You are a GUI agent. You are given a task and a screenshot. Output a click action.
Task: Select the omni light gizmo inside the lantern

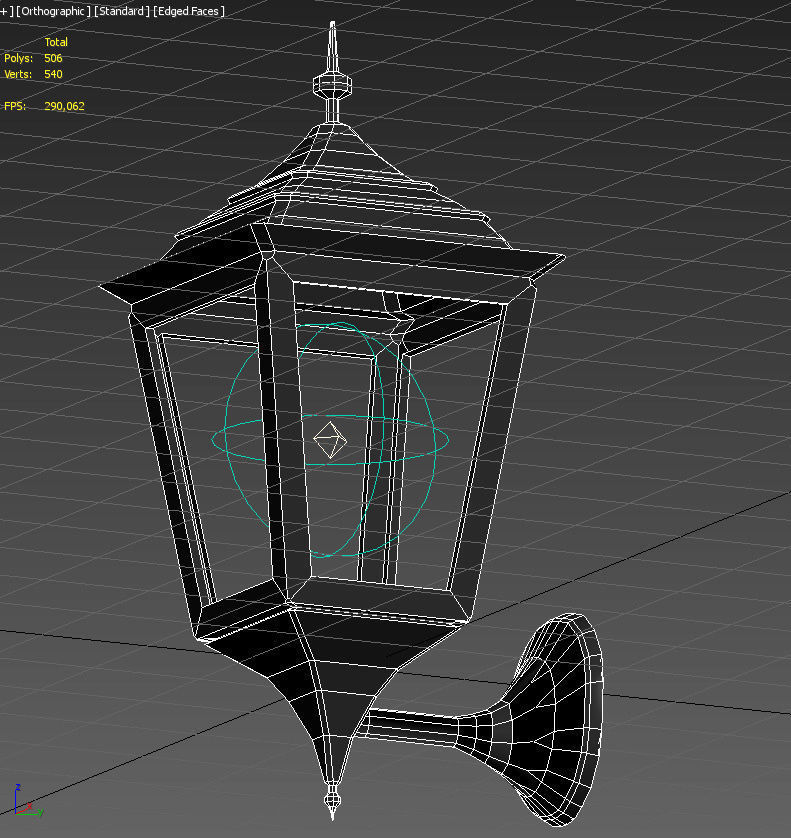330,440
